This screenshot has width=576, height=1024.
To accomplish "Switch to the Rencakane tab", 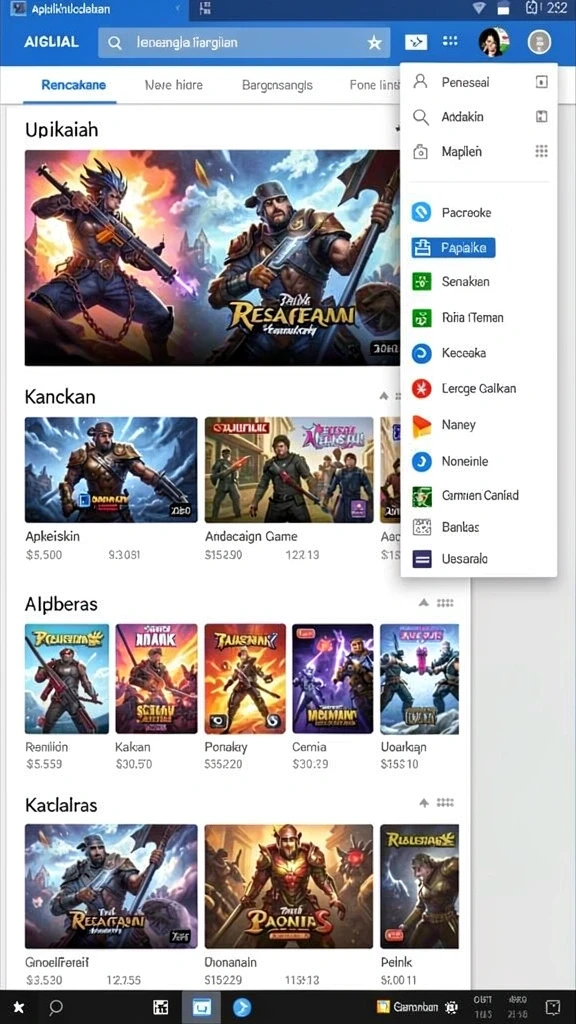I will [74, 85].
